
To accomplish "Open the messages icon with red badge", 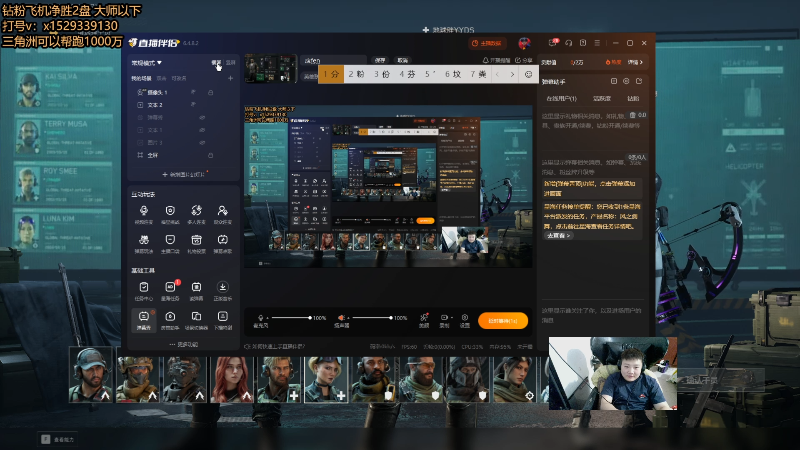I will click(x=553, y=43).
